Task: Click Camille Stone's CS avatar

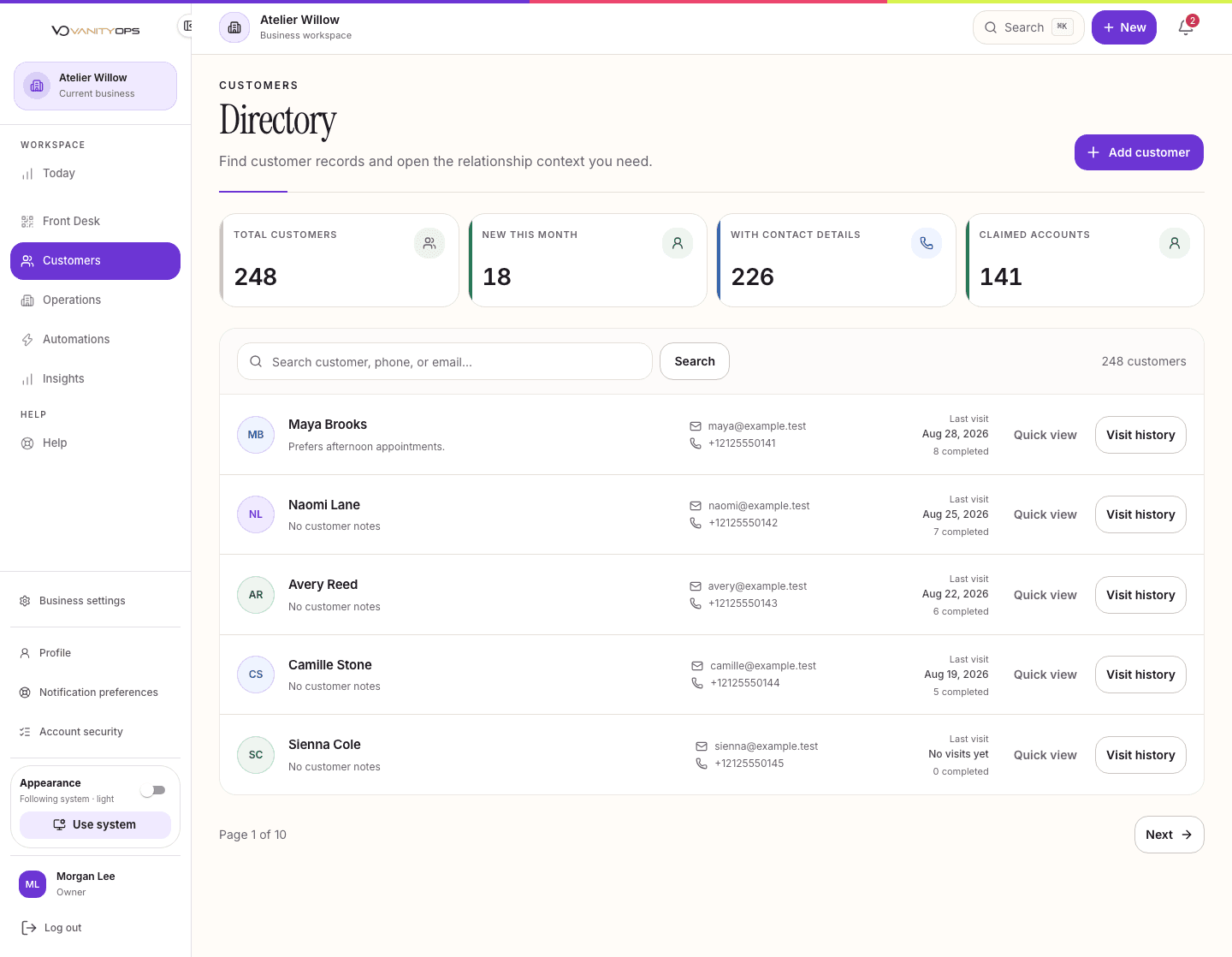Action: [256, 675]
